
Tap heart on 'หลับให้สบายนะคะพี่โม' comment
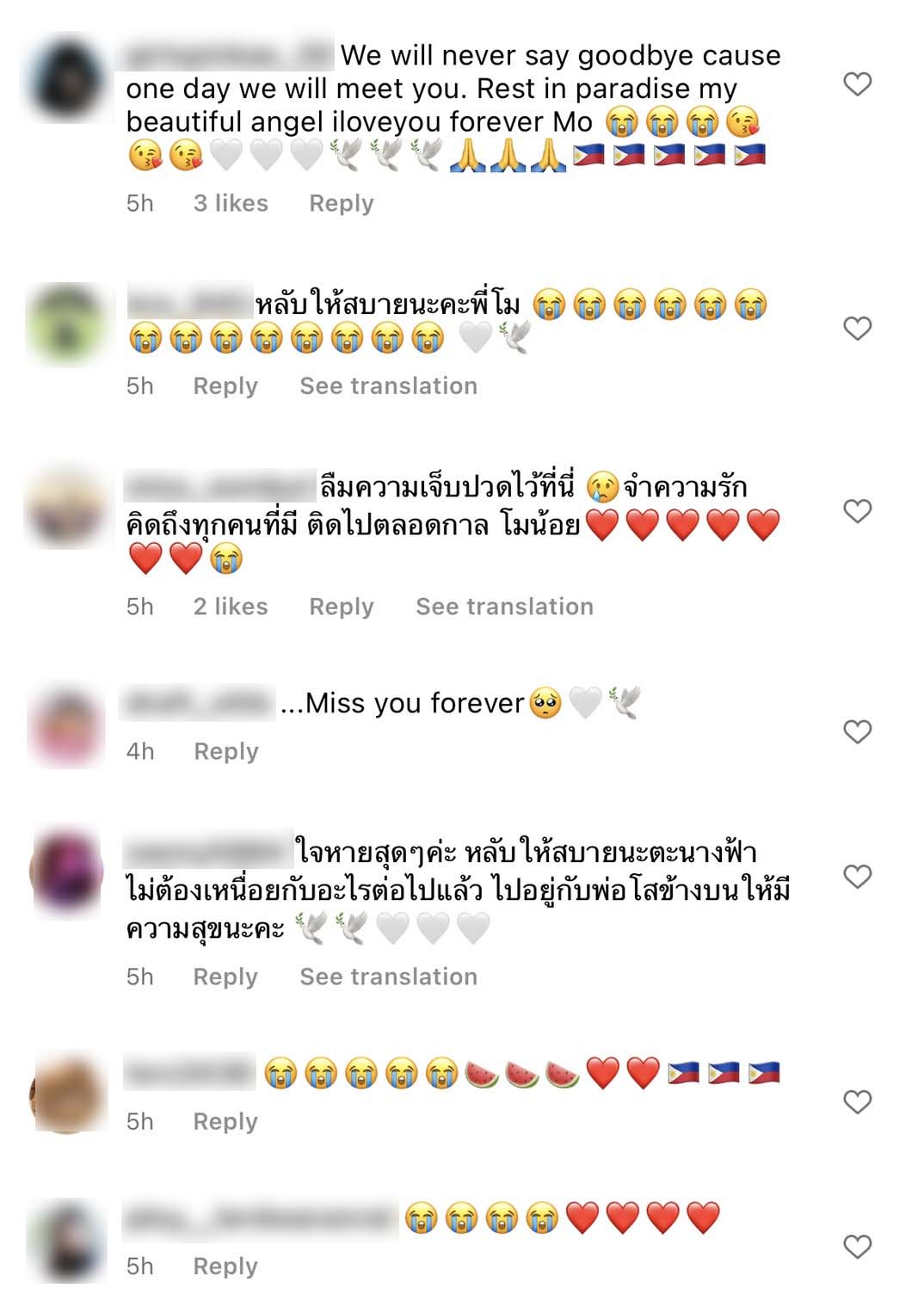pos(857,328)
